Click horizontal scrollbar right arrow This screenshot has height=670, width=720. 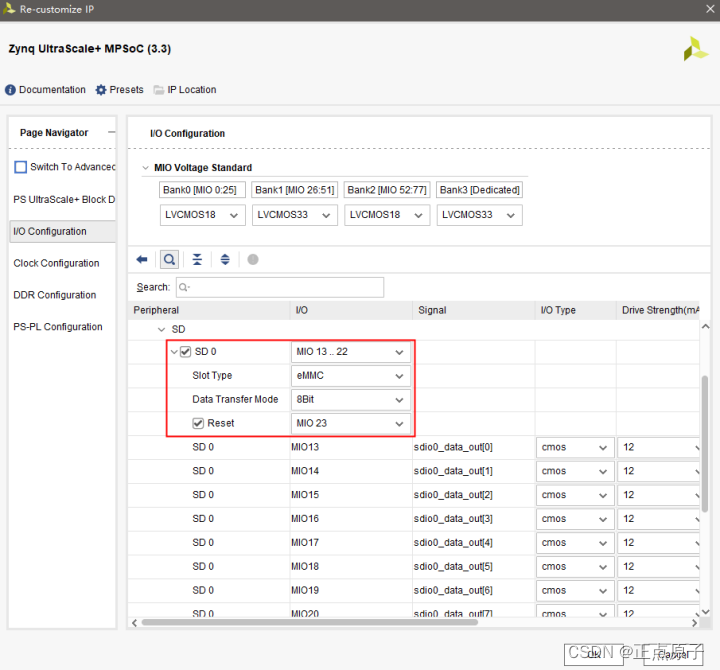(694, 623)
